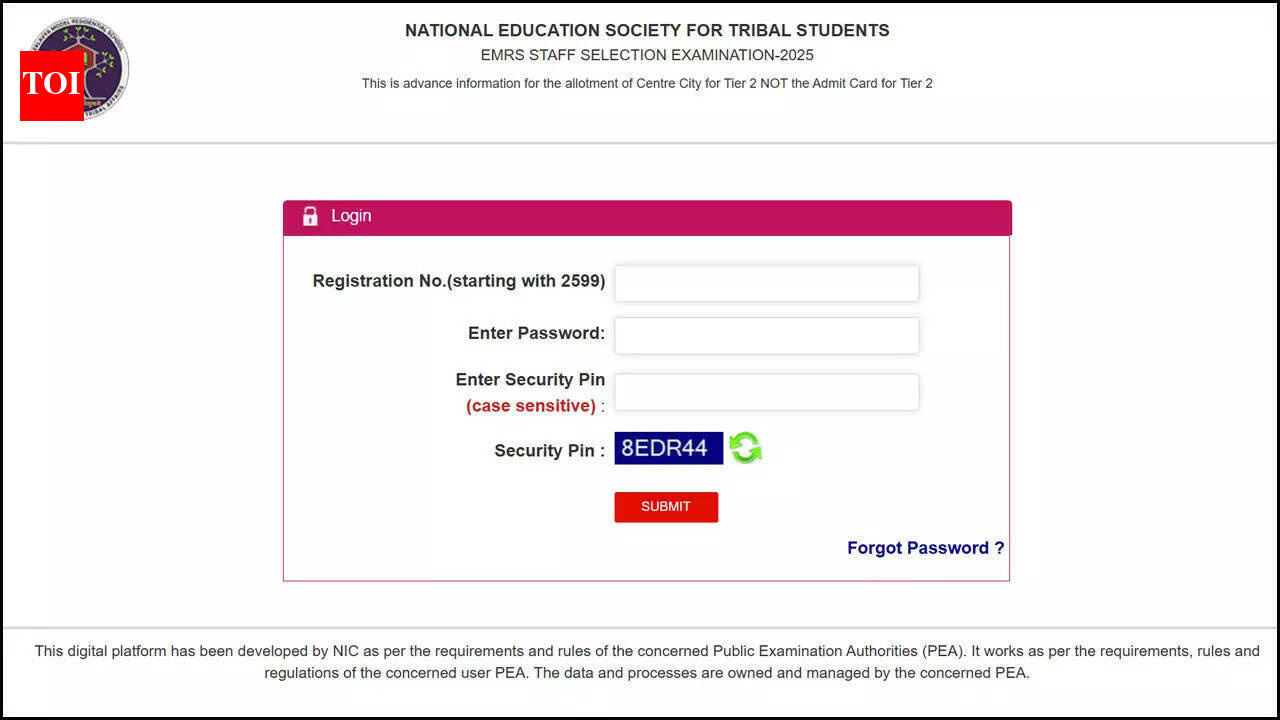Click the Registration No. starting with 2599 label
The width and height of the screenshot is (1280, 720).
click(458, 281)
